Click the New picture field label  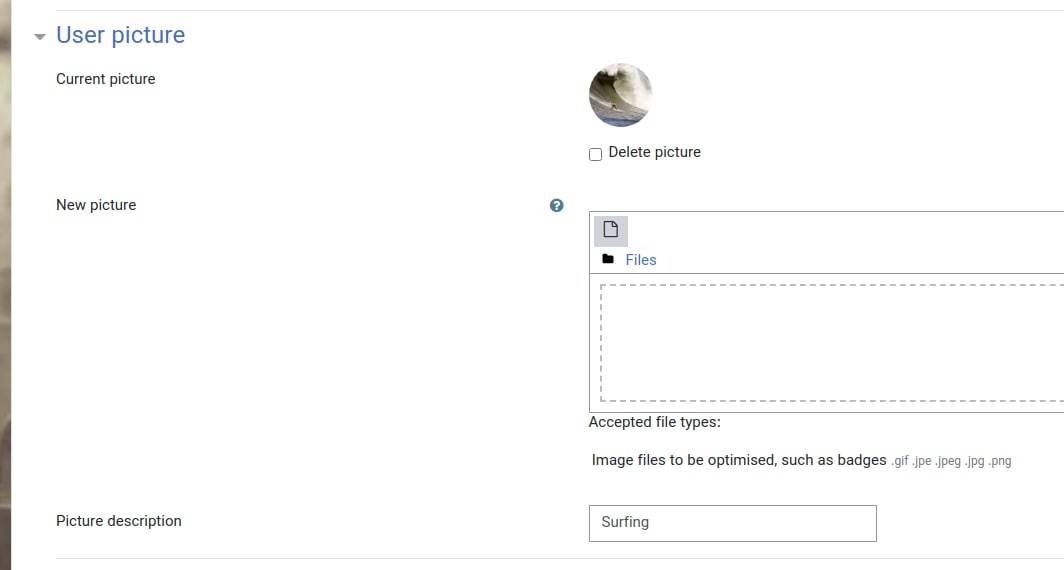tap(96, 205)
